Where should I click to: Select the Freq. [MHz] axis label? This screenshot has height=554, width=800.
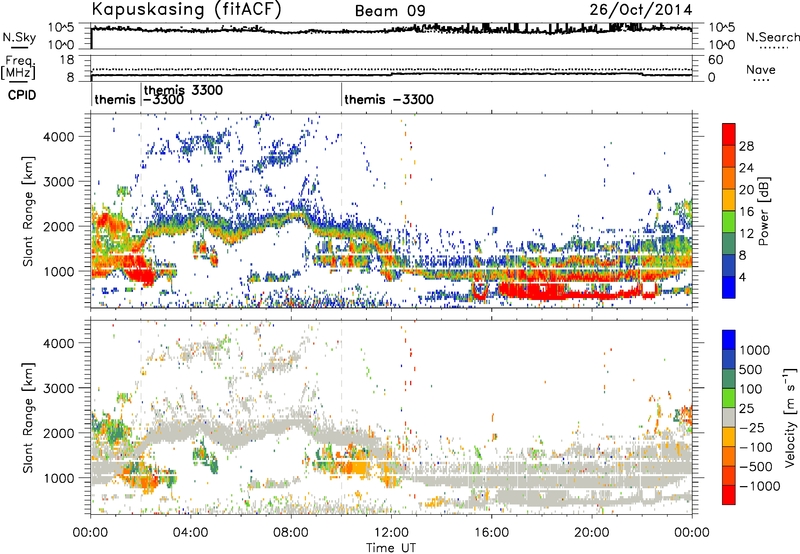coord(18,67)
